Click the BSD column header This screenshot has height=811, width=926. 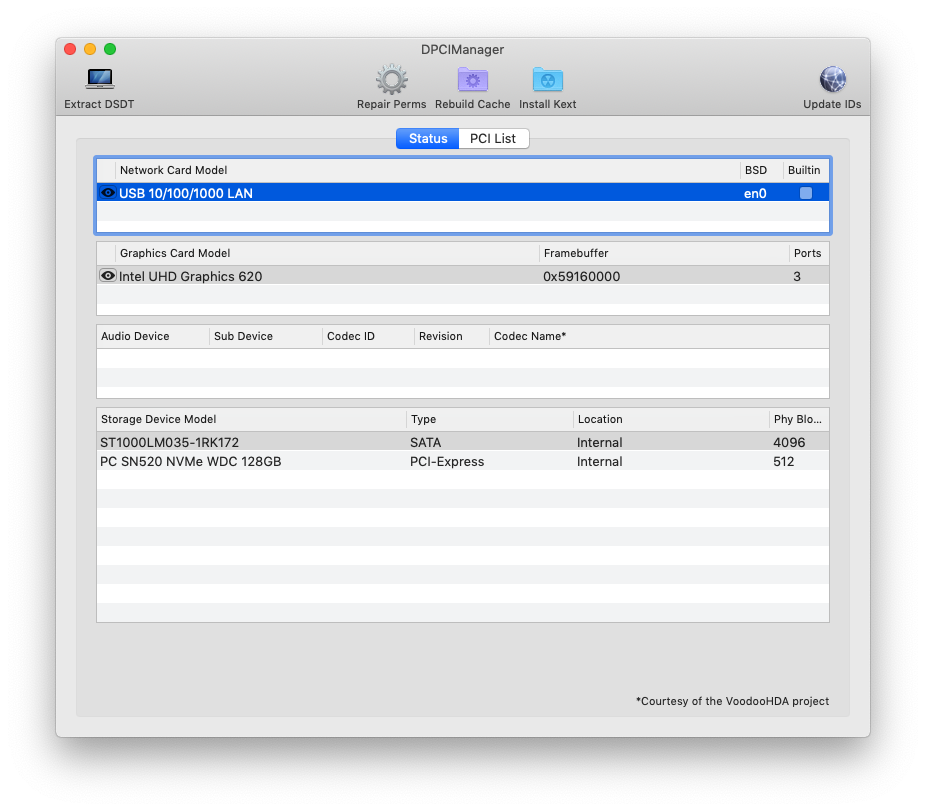pyautogui.click(x=761, y=170)
